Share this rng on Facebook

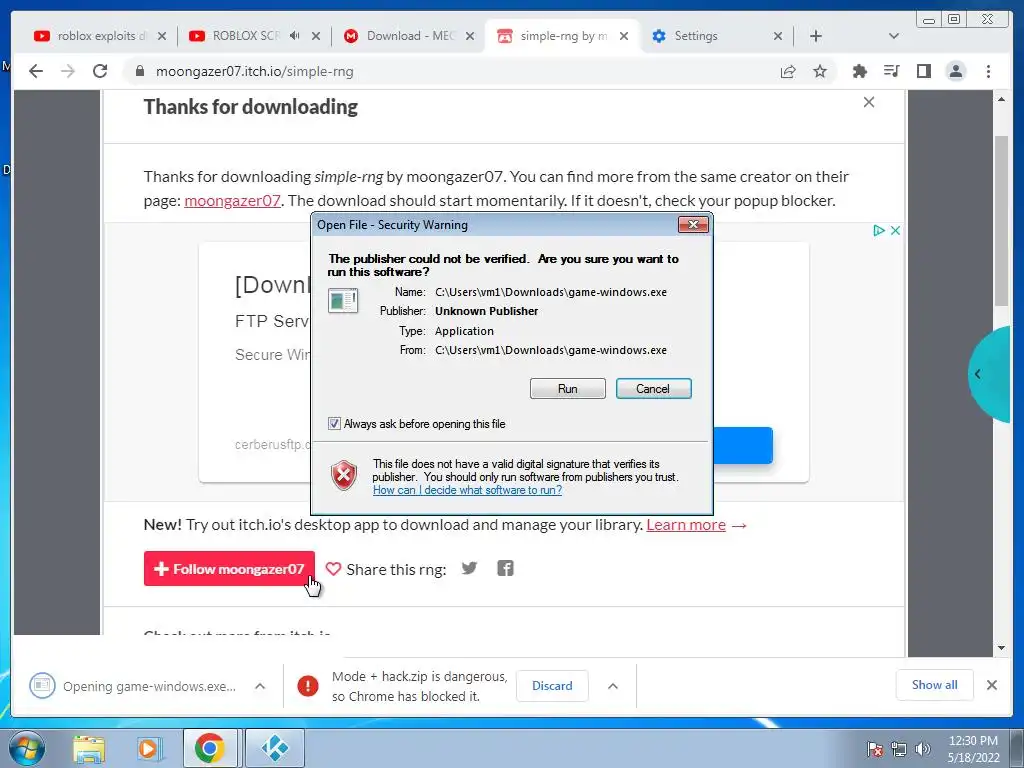(505, 568)
